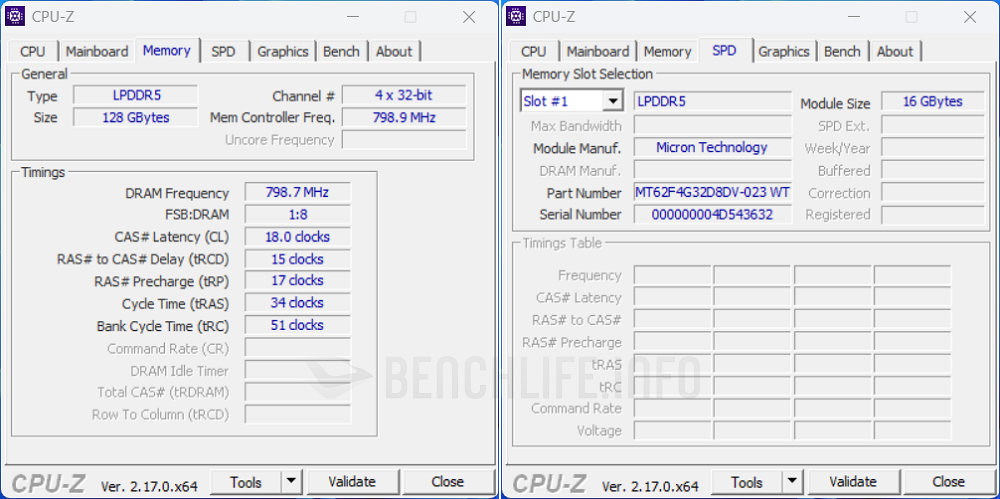Click the CPU-Z app icon in the right window title bar
The width and height of the screenshot is (1000, 499).
click(516, 16)
